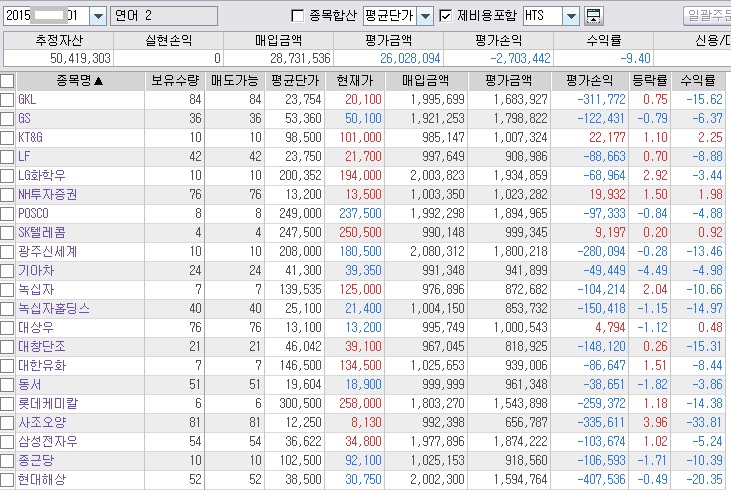Select the SK텔레콤 stock name
The width and height of the screenshot is (731, 495).
42,233
